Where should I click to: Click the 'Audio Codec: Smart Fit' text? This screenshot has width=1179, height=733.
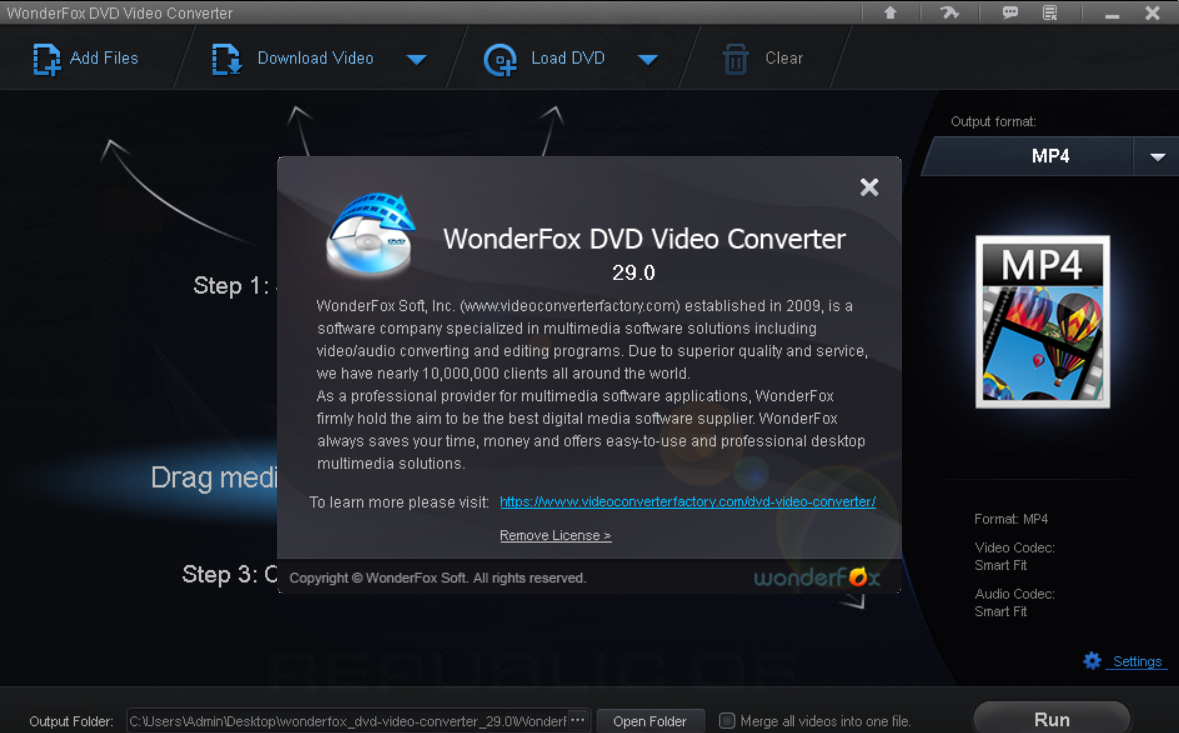[1014, 602]
